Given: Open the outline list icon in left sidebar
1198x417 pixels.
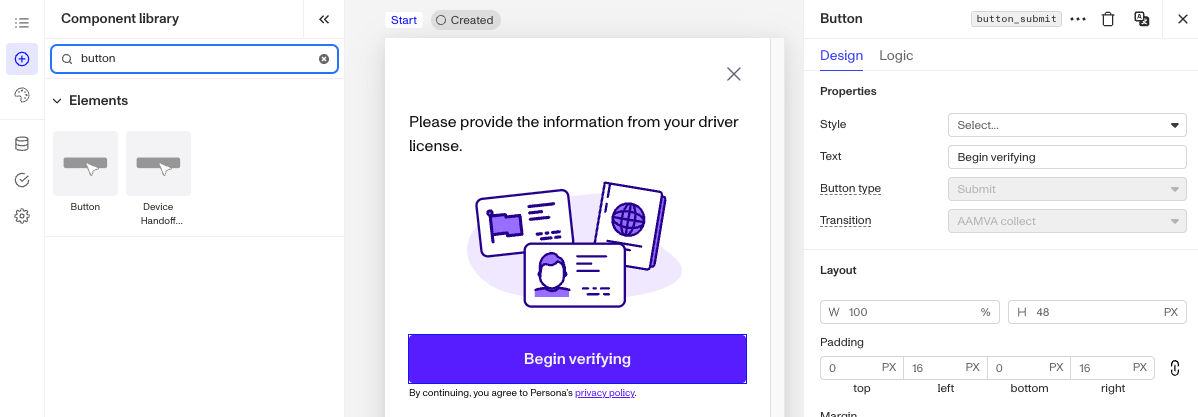Looking at the screenshot, I should coord(21,23).
